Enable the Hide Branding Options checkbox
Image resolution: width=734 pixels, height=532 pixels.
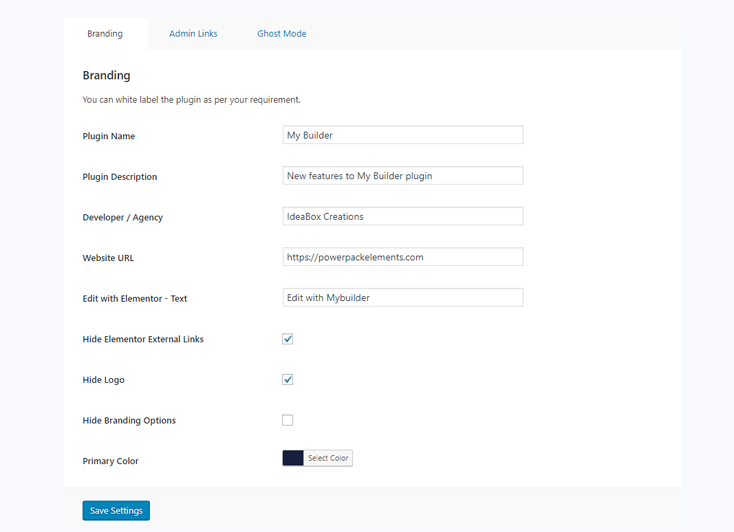coord(287,420)
